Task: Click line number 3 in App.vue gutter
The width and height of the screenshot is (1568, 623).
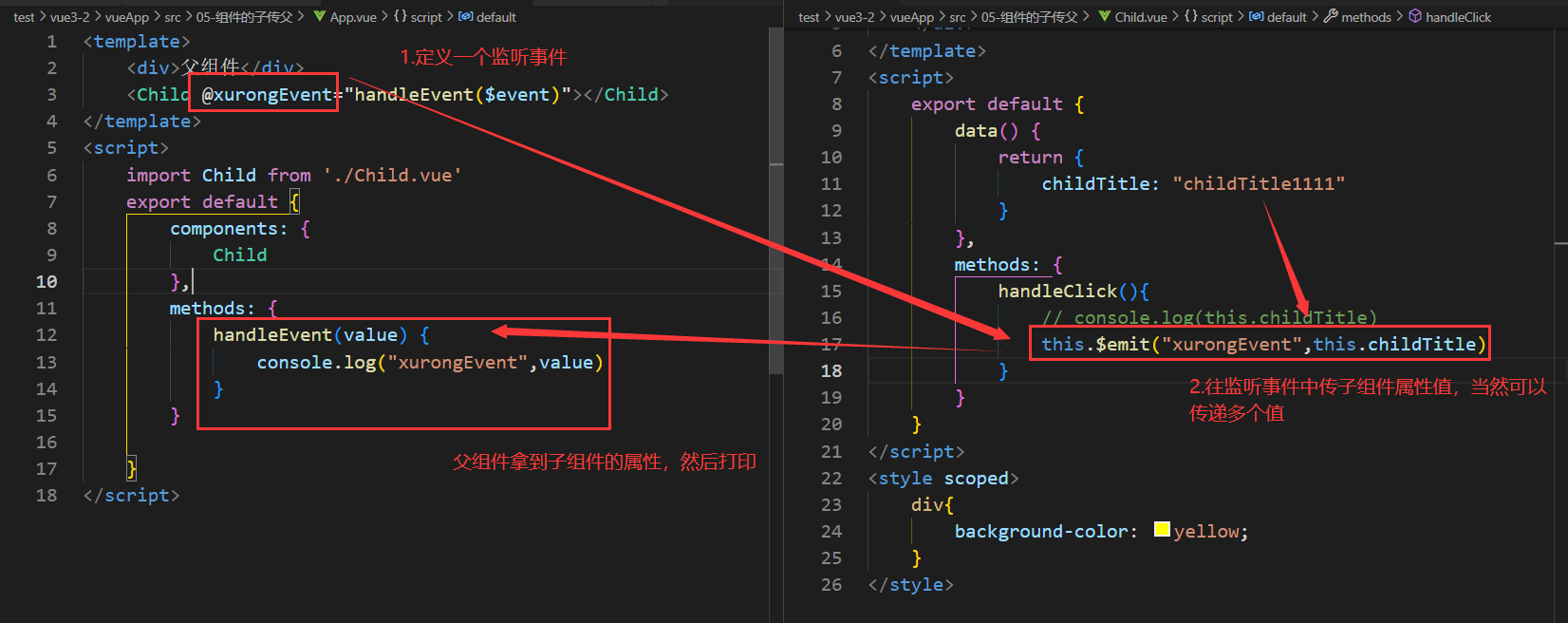Action: (51, 94)
